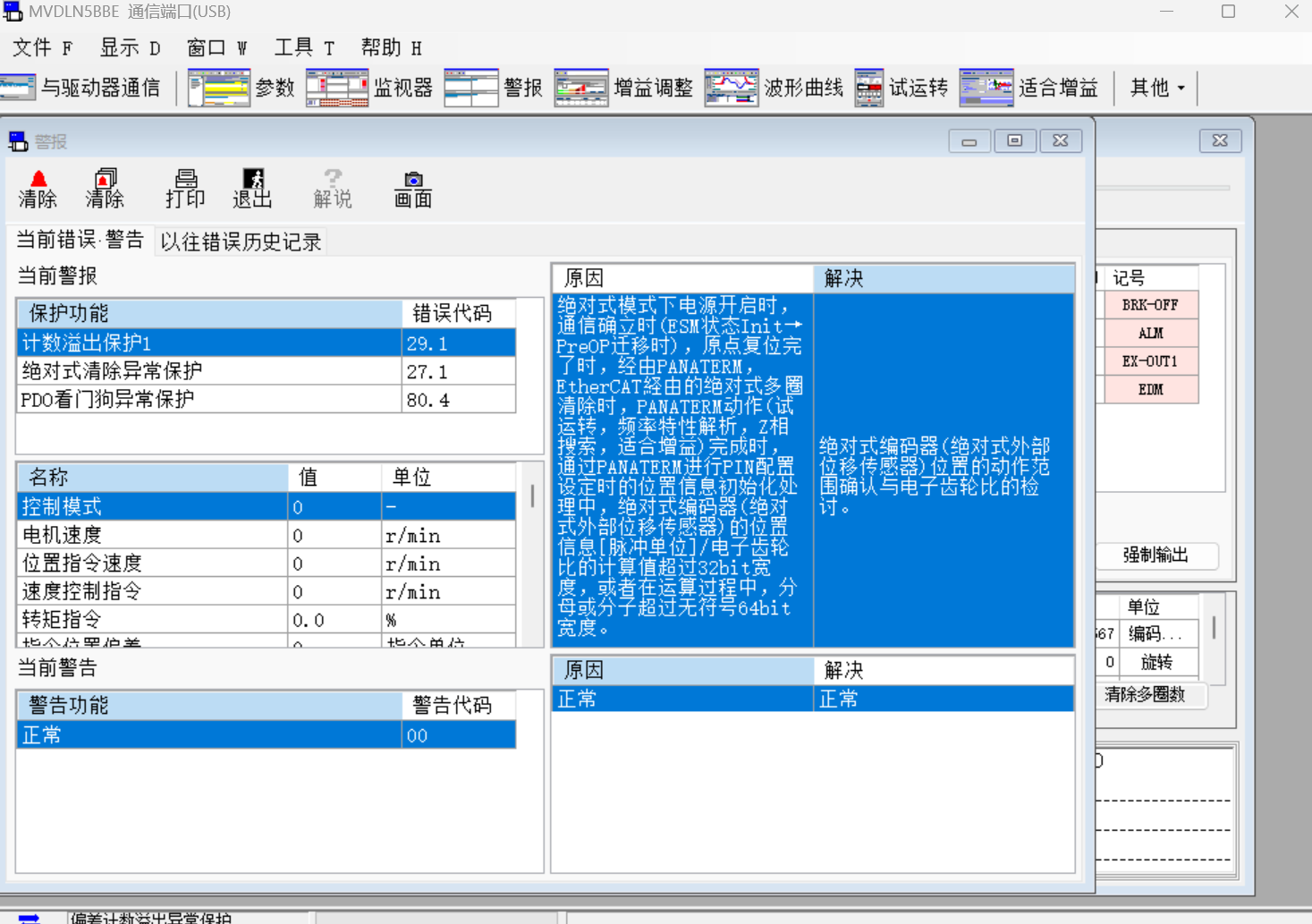1312x924 pixels.
Task: Open the 监视器 (Monitor) toolbar icon
Action: click(x=337, y=88)
